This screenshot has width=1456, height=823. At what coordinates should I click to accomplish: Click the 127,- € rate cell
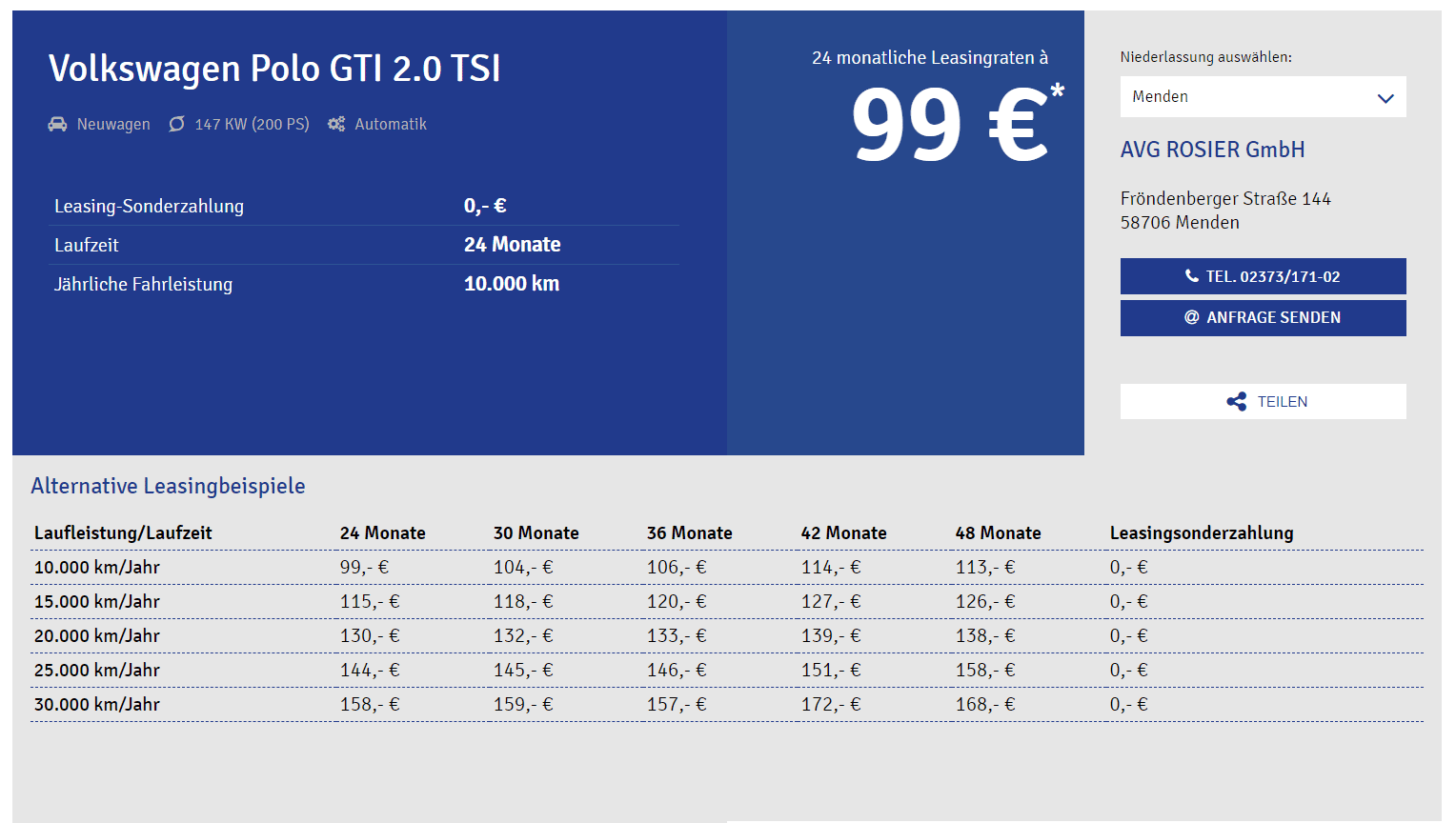coord(831,602)
